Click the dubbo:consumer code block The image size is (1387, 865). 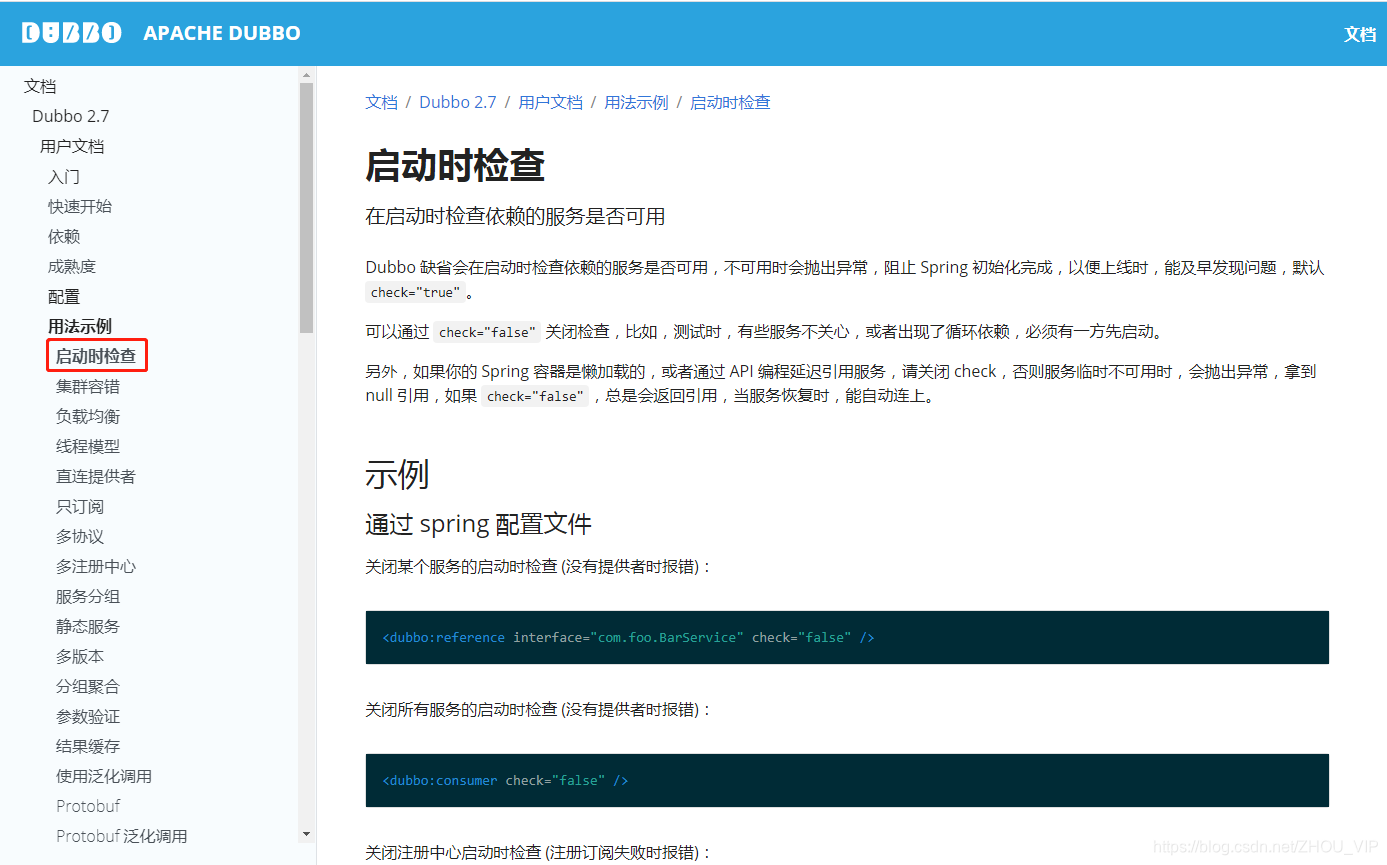point(847,780)
